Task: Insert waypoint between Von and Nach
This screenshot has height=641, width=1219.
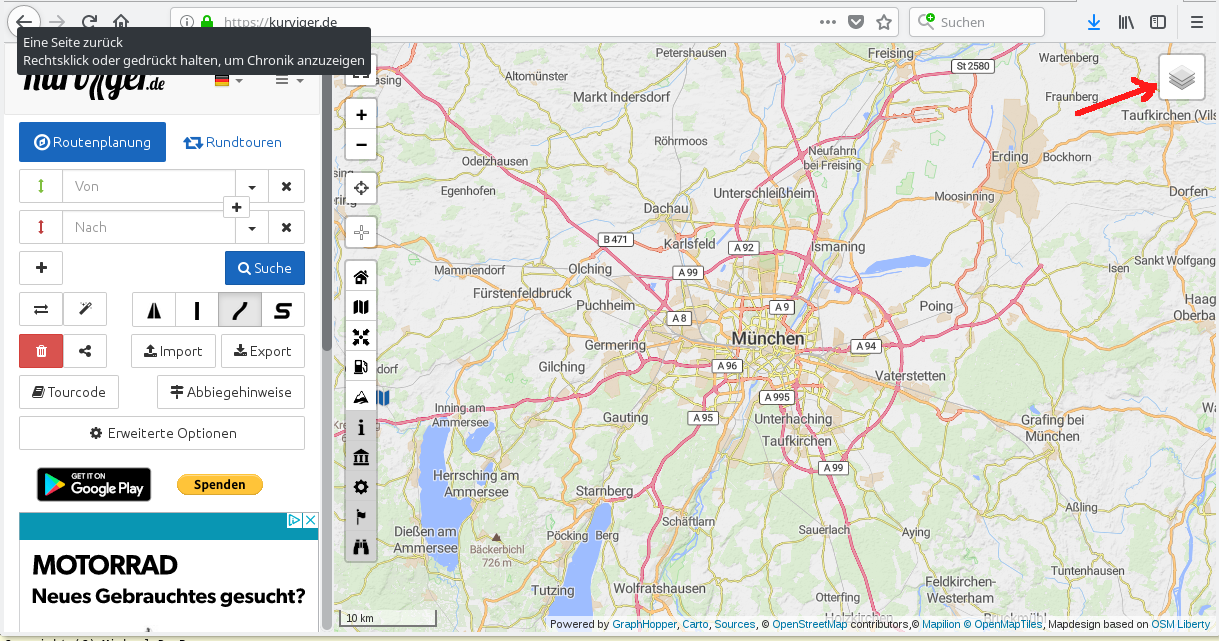Action: click(x=236, y=207)
